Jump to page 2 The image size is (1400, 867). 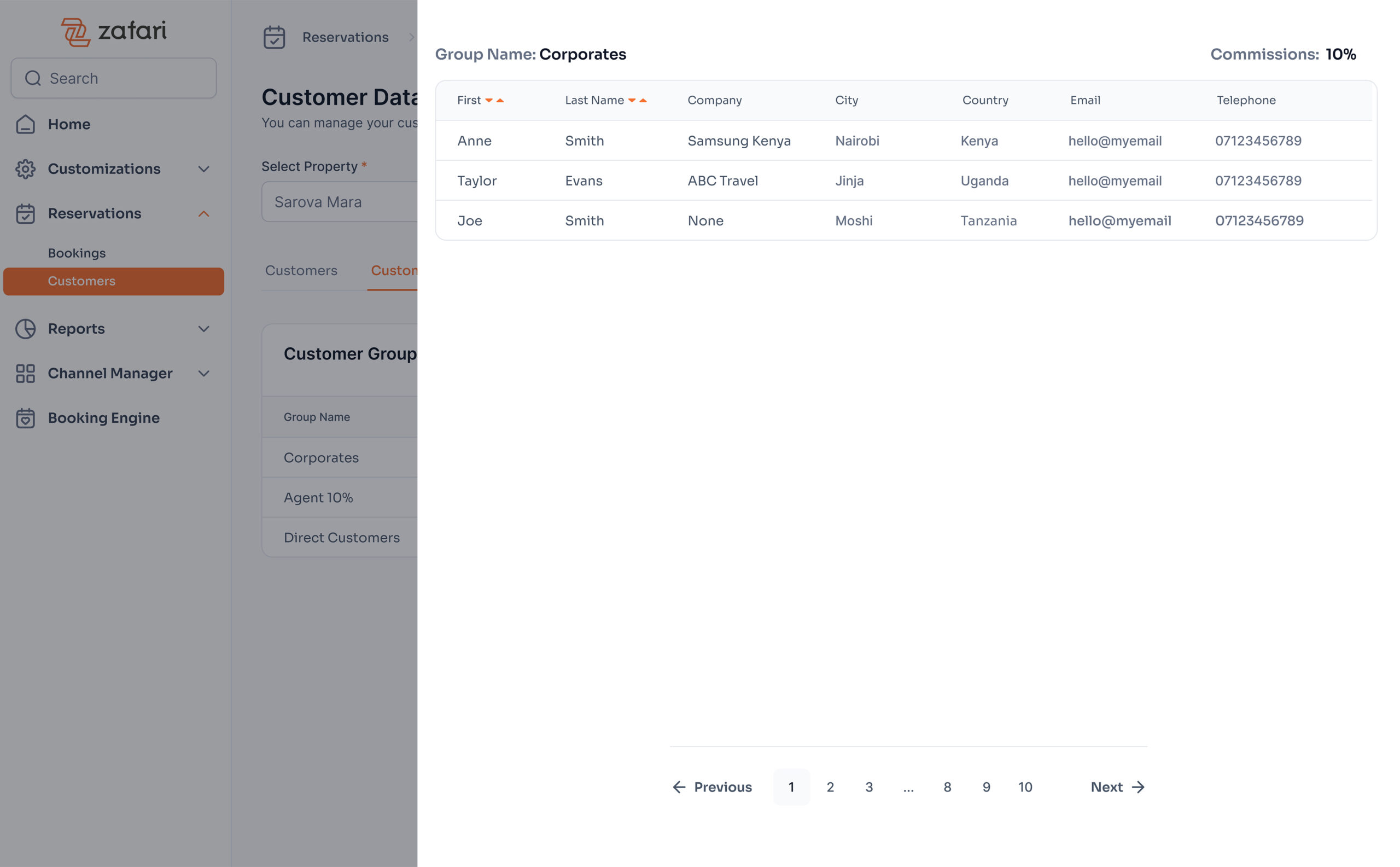pos(830,787)
